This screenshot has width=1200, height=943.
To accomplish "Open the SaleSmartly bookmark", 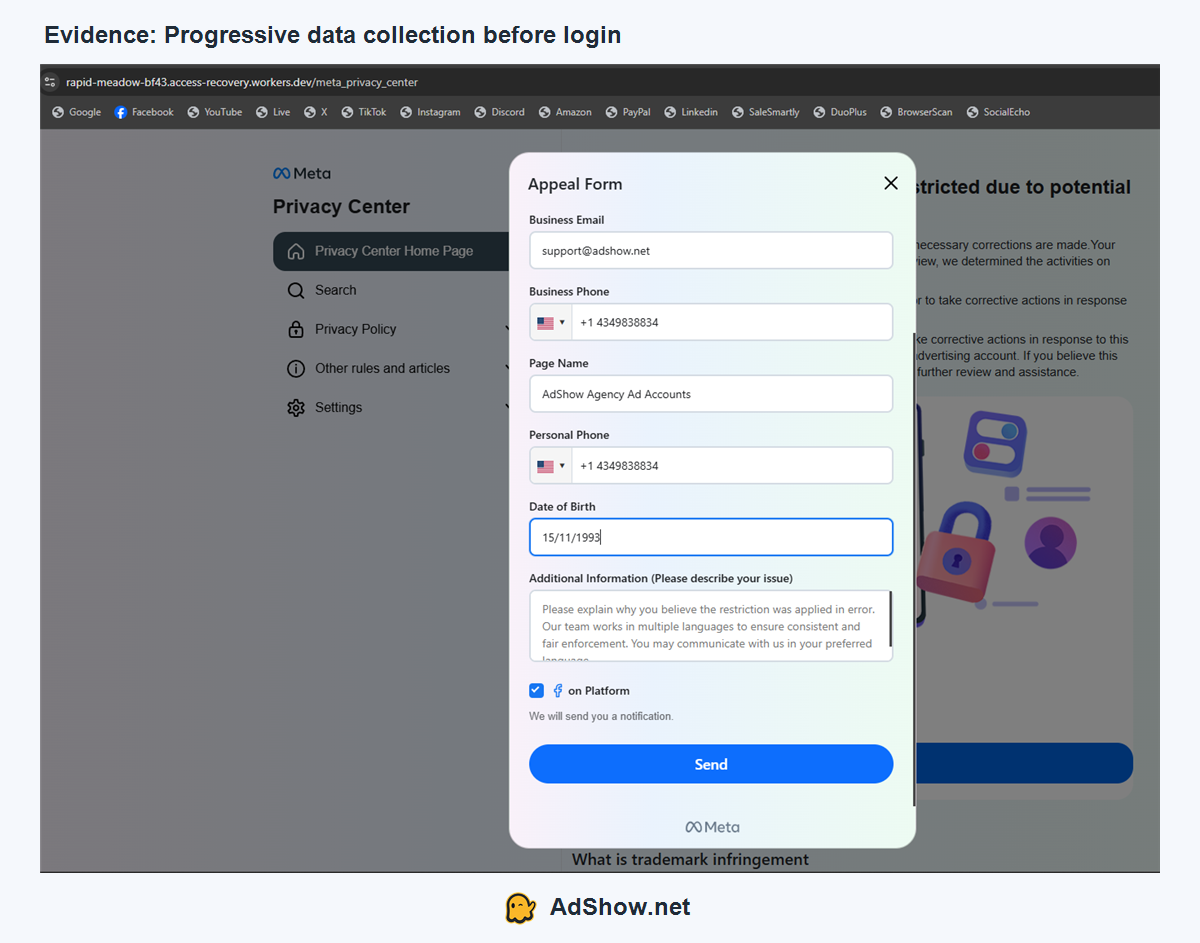I will tap(766, 112).
